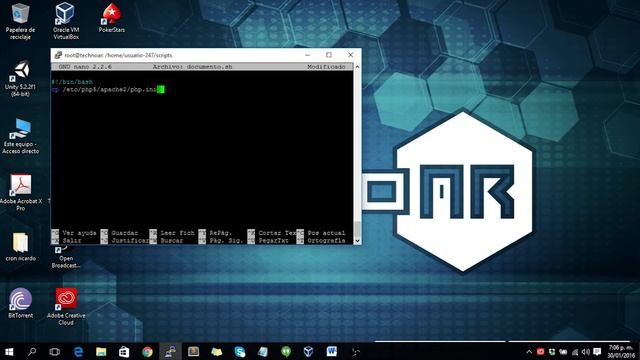Click the 'Leer Fich' nano shortcut text
Viewport: 640px width, 360px height.
(x=177, y=233)
